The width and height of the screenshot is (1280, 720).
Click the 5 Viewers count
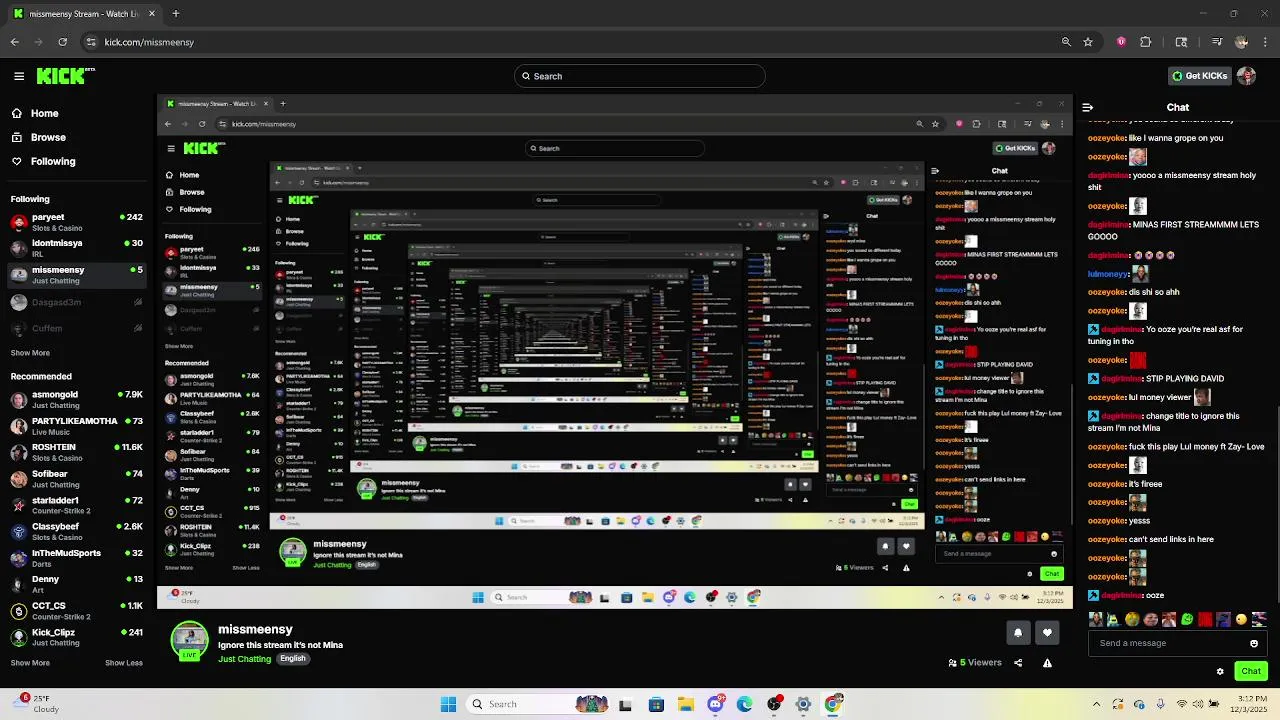click(x=975, y=662)
